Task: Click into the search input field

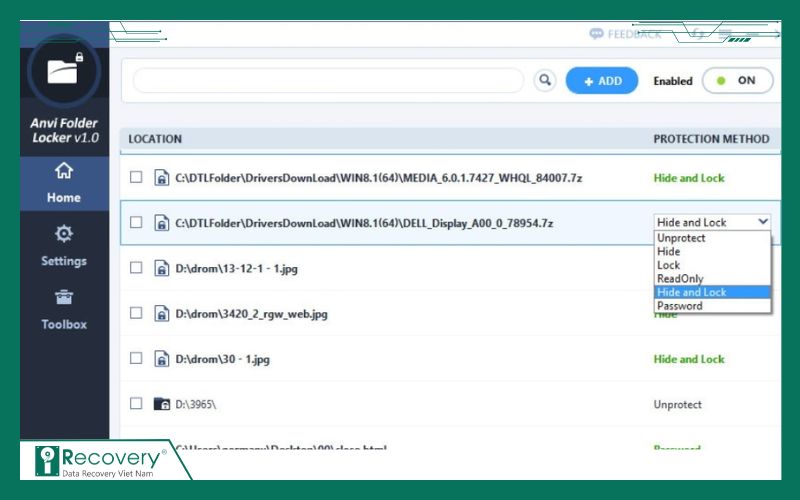Action: click(328, 81)
